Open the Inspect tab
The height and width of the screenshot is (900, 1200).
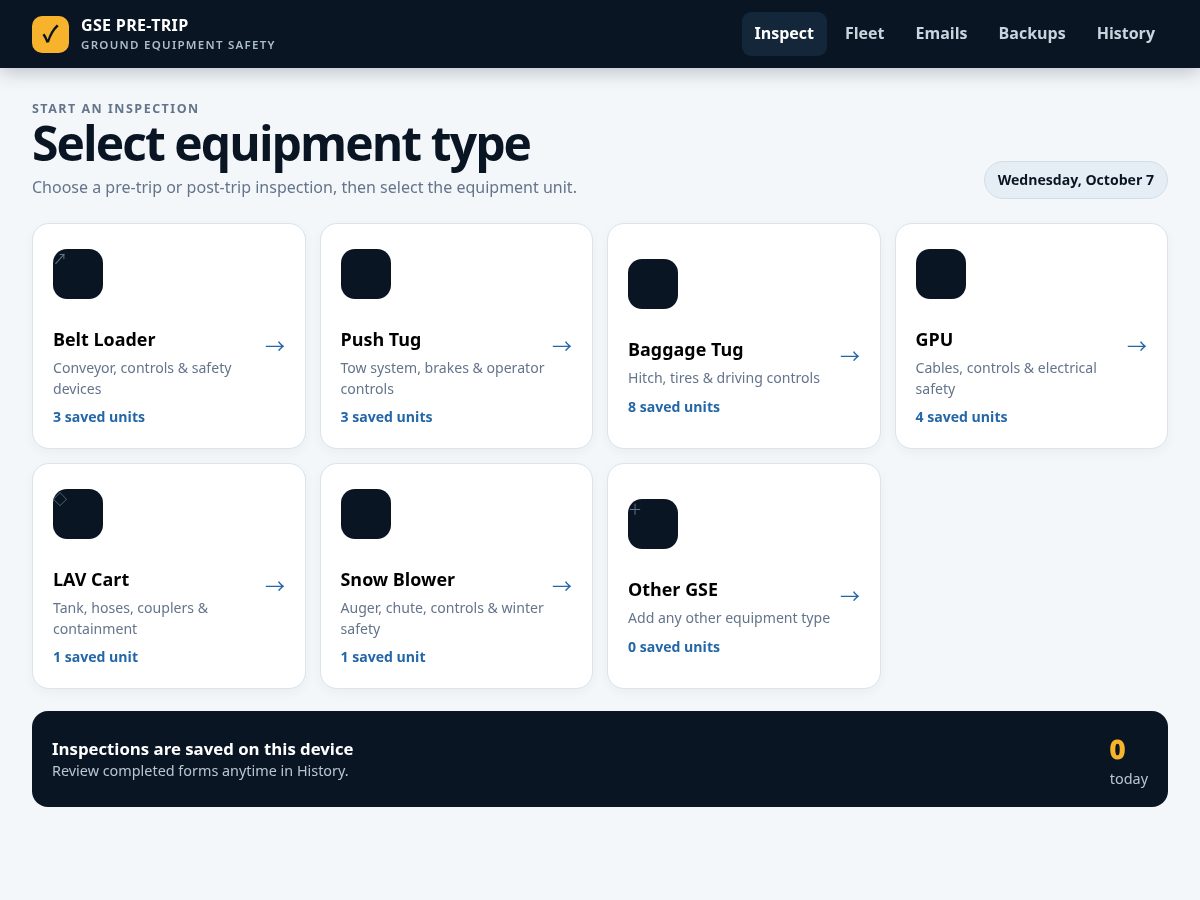point(784,34)
